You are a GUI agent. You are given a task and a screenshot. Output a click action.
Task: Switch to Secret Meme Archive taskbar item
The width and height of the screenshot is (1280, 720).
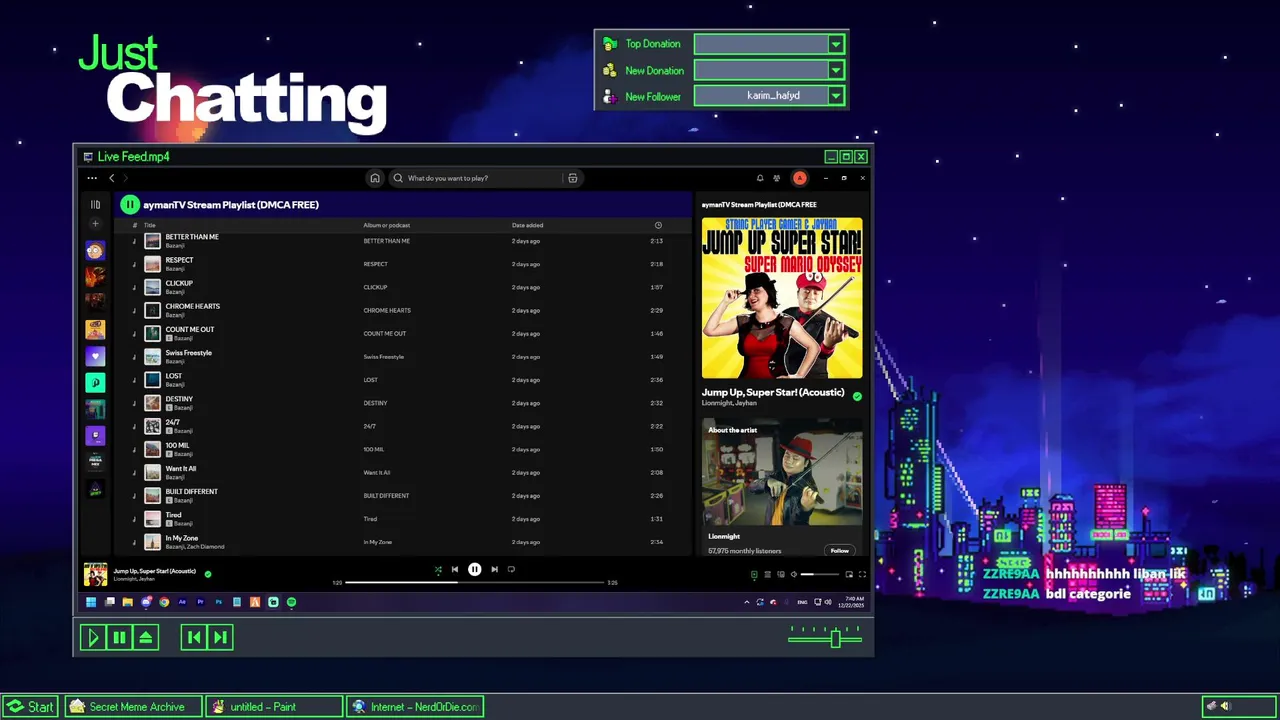point(134,707)
